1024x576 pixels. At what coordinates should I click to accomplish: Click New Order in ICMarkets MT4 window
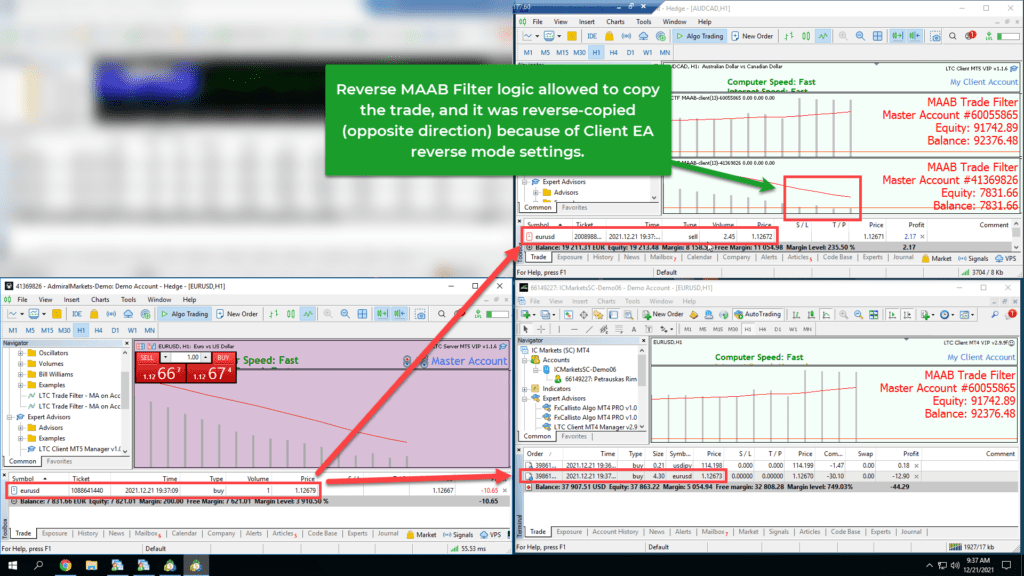click(x=662, y=314)
